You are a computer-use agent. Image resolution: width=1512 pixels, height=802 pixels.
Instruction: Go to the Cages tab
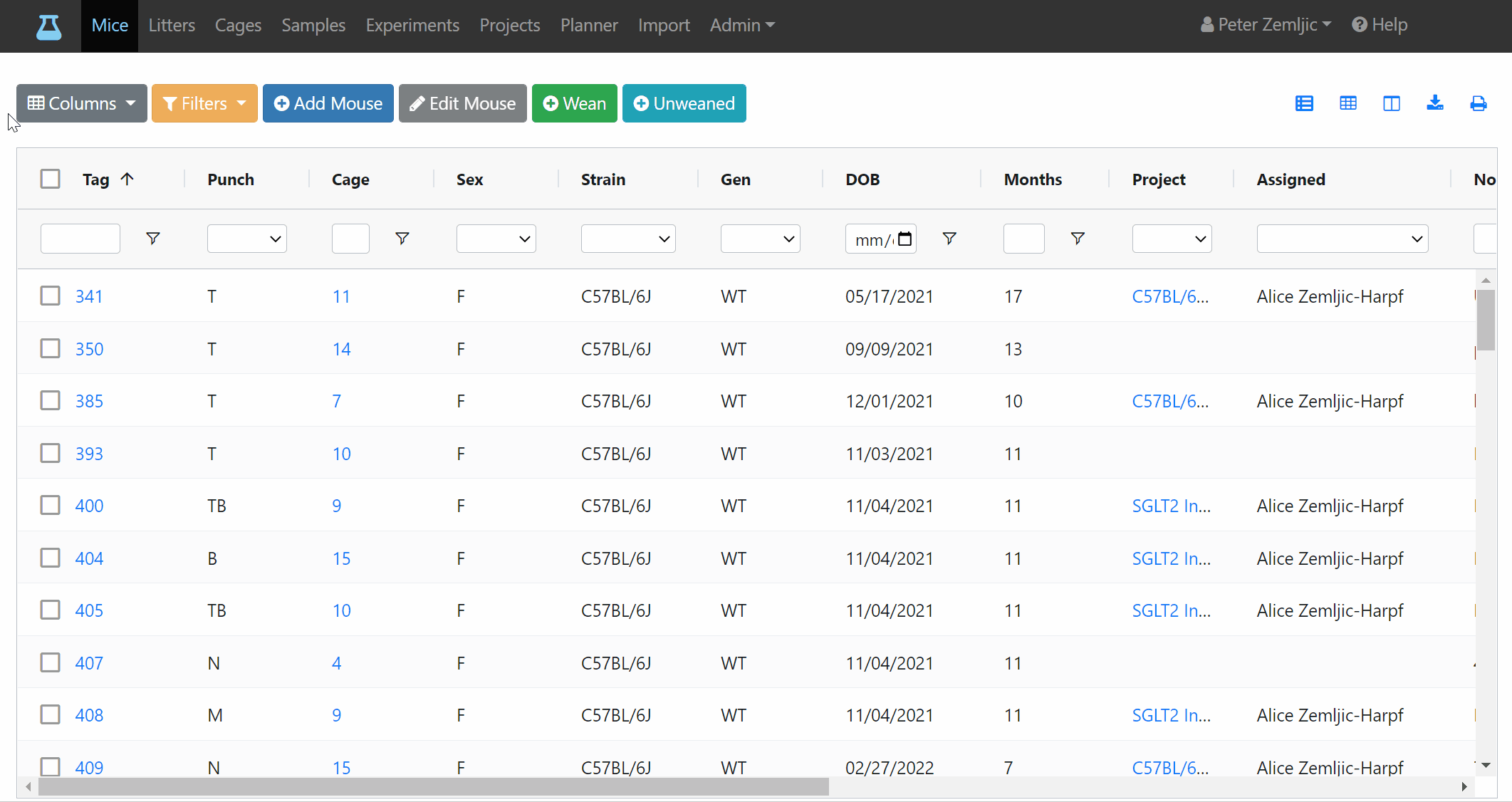(238, 25)
